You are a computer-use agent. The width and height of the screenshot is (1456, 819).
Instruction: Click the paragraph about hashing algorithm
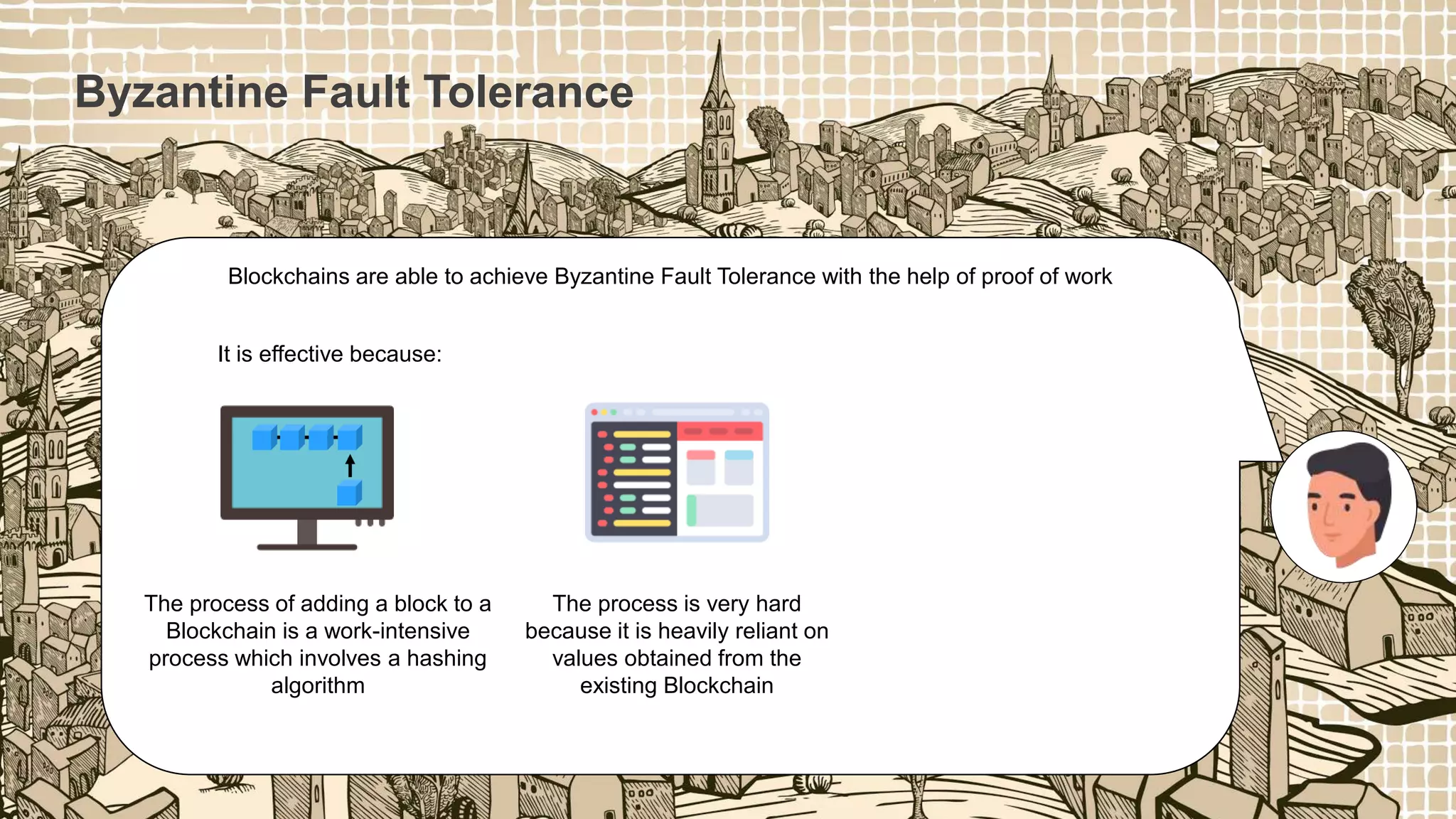pos(318,644)
